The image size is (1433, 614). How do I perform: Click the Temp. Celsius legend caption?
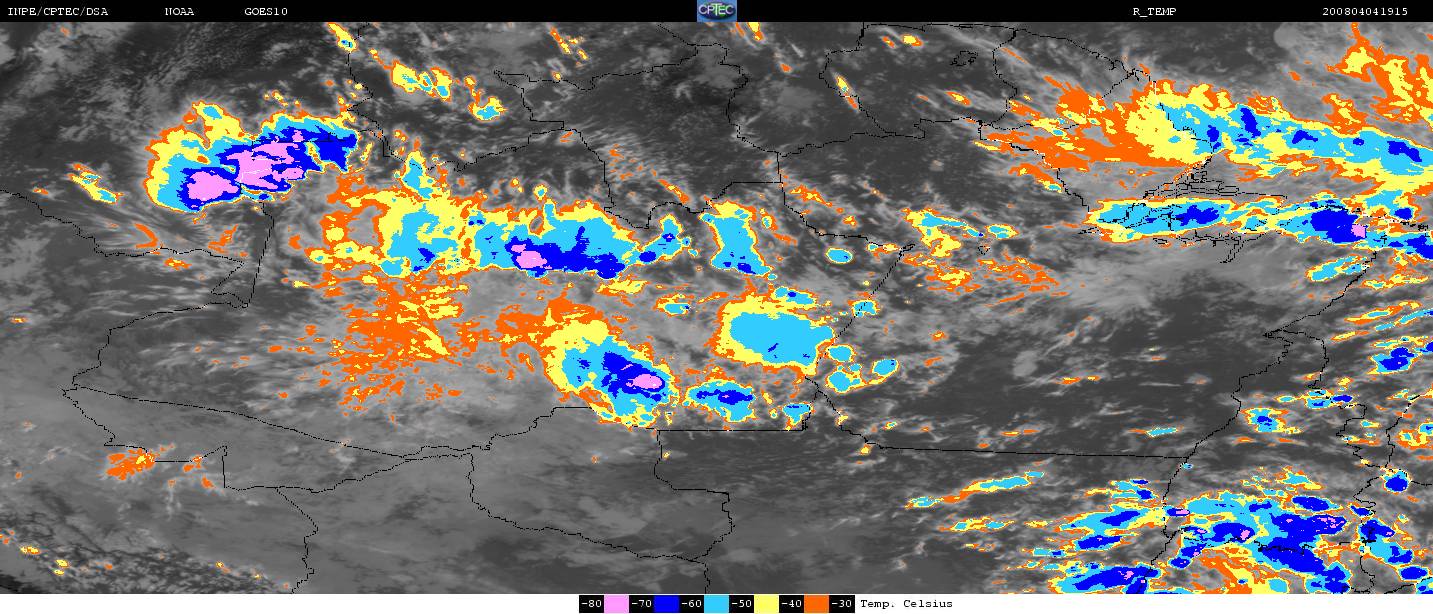(906, 604)
